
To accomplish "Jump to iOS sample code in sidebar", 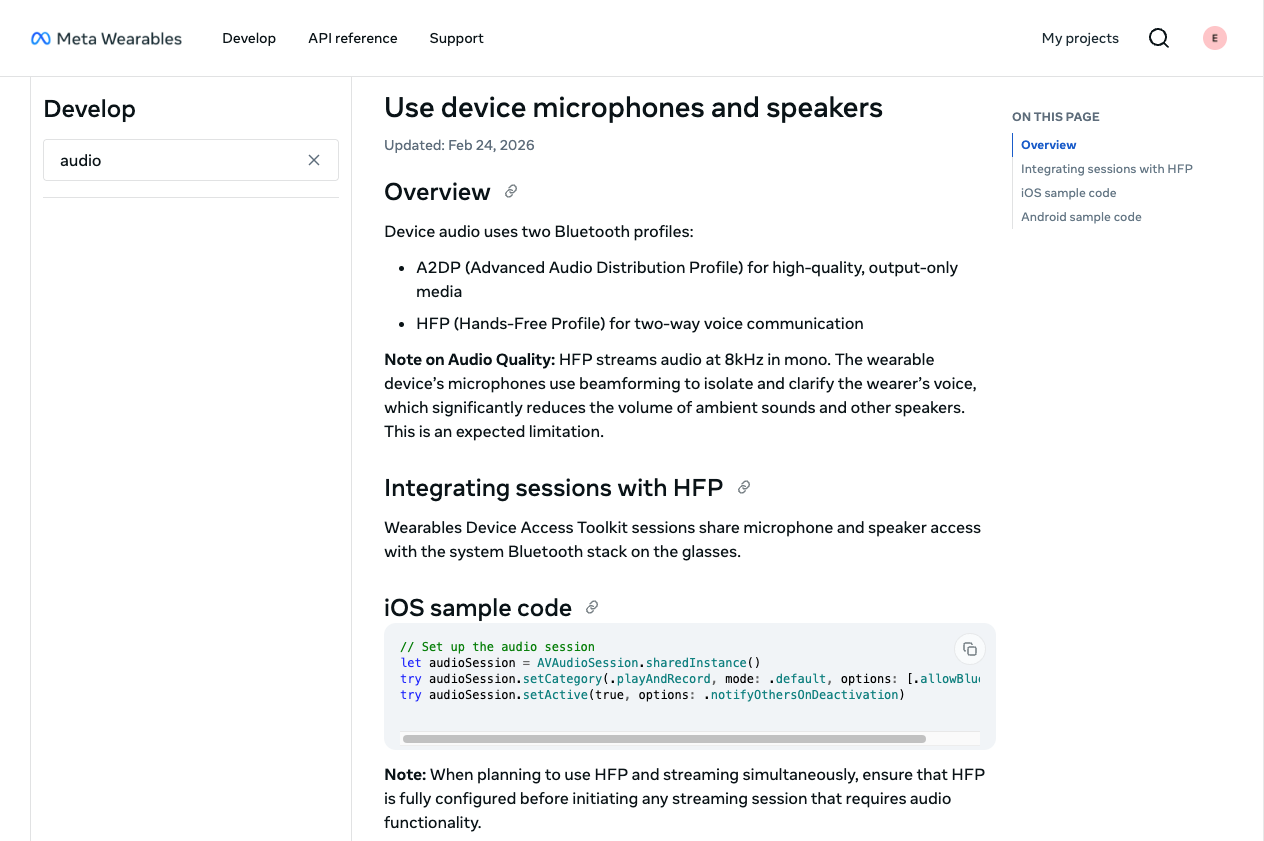I will 1068,193.
